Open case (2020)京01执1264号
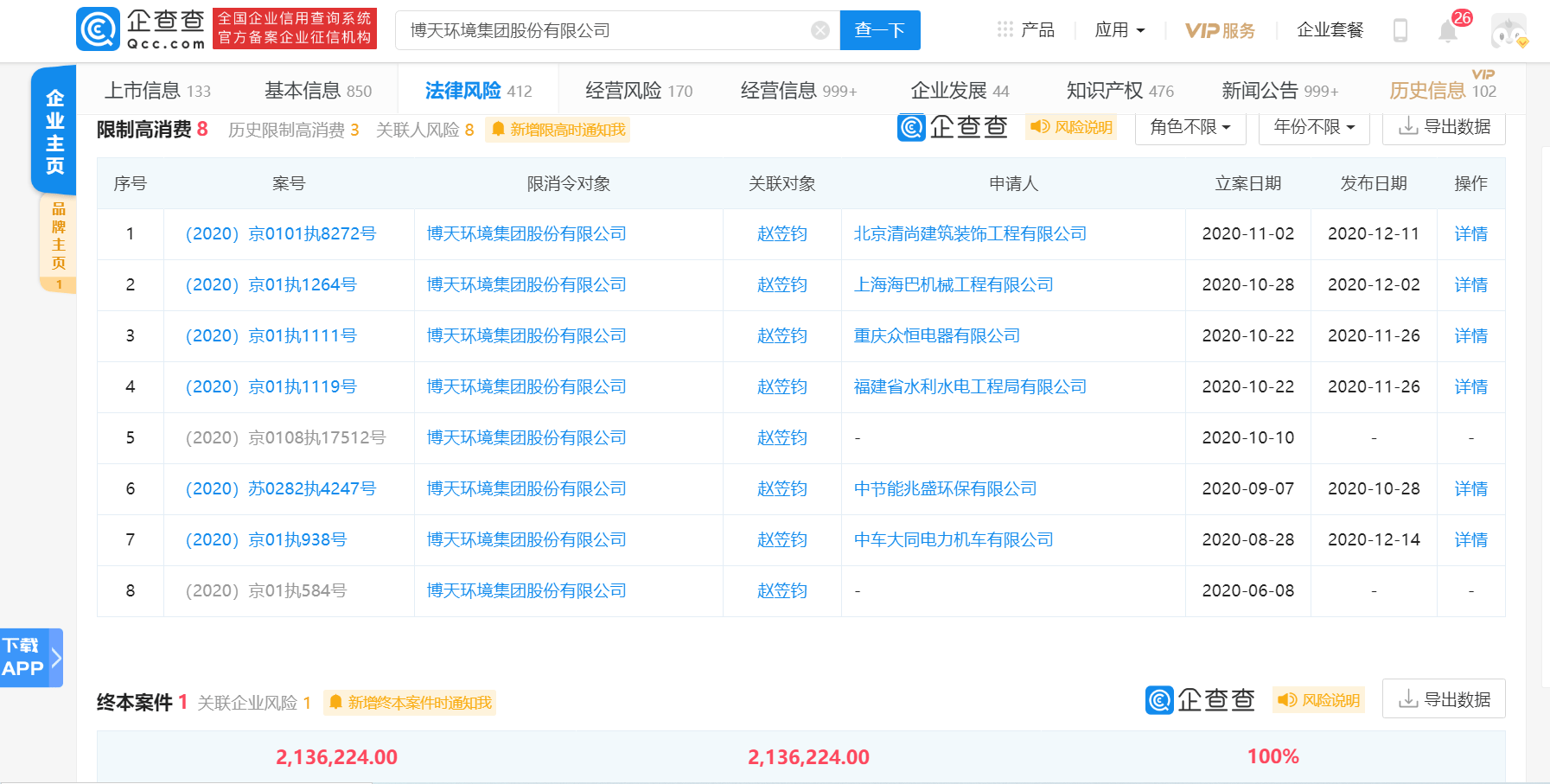 271,285
